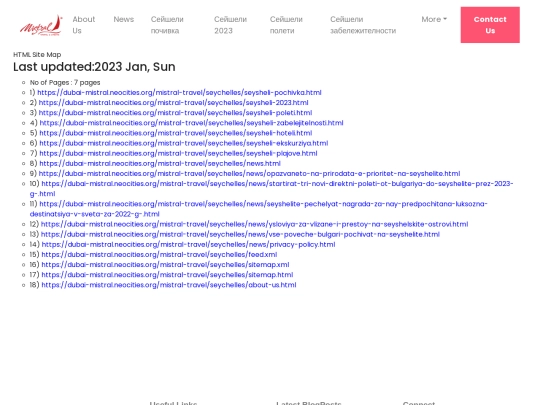The image size is (540, 405).
Task: Open the seysheli-plajove.html link
Action: [x=178, y=153]
